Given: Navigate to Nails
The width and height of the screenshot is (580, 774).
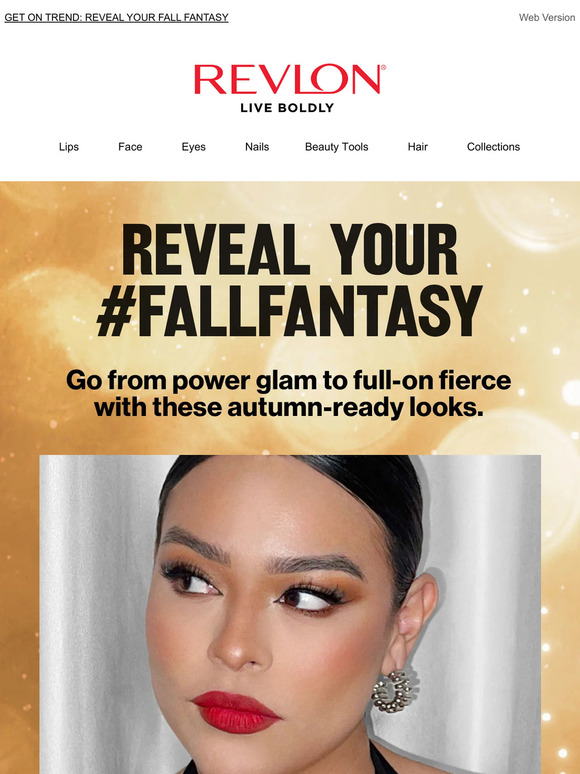Looking at the screenshot, I should click(x=257, y=147).
